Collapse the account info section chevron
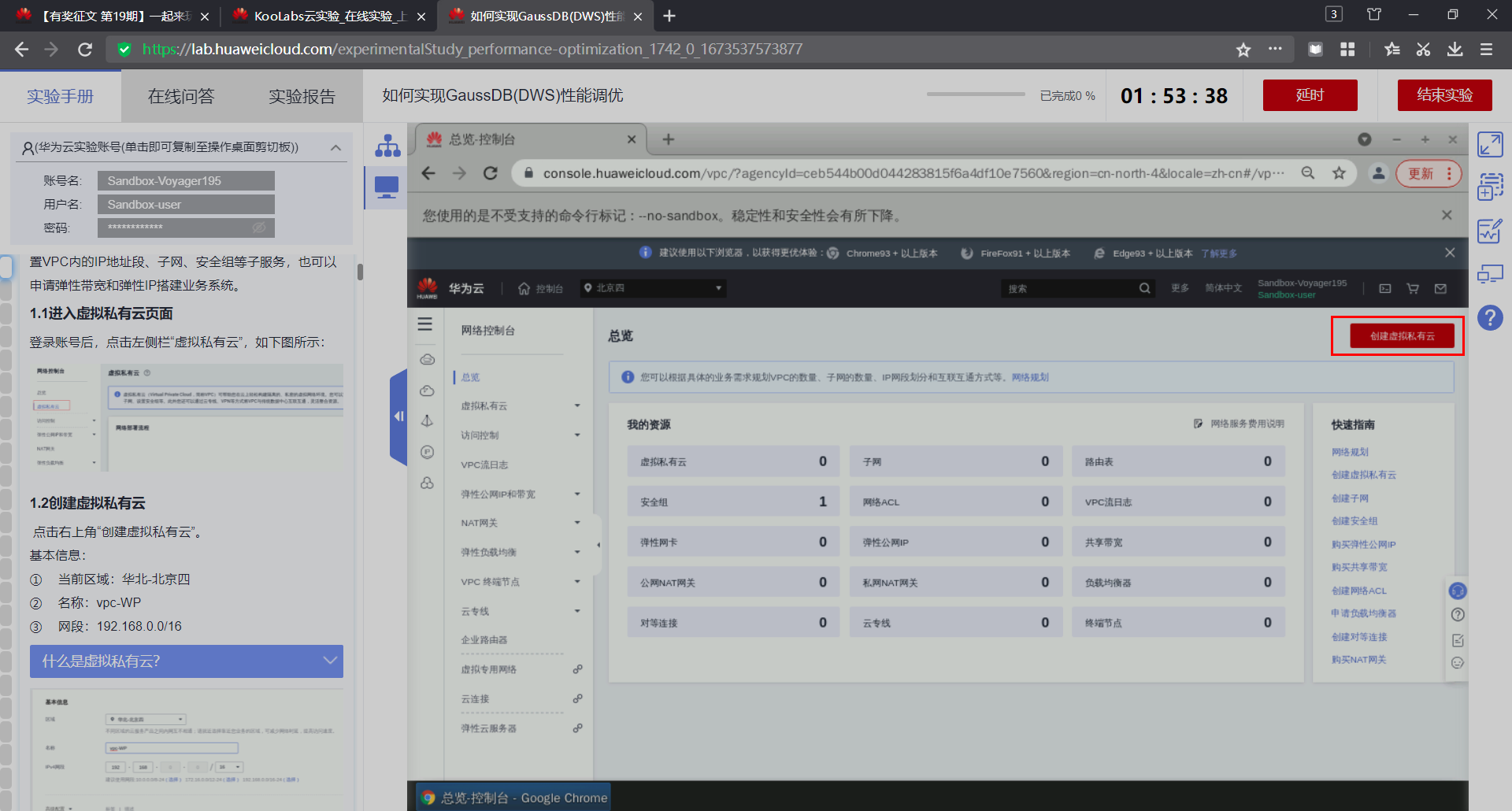The height and width of the screenshot is (811, 1512). (336, 147)
